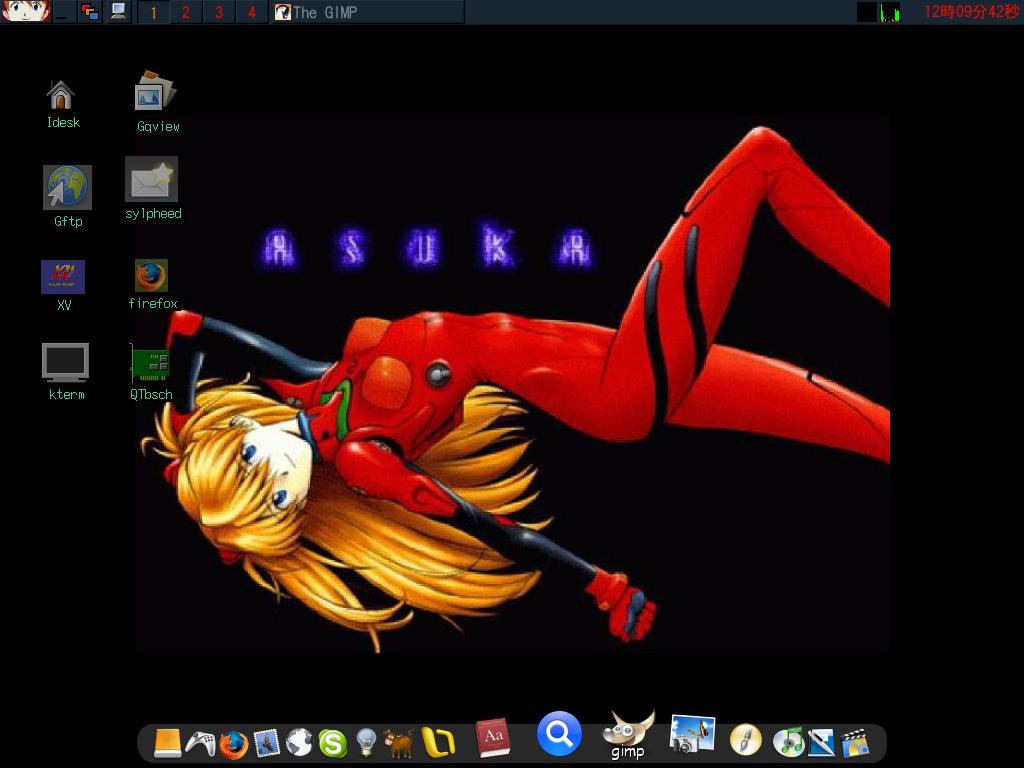The width and height of the screenshot is (1024, 768).
Task: Launch the kterm terminal desktop icon
Action: [x=64, y=359]
